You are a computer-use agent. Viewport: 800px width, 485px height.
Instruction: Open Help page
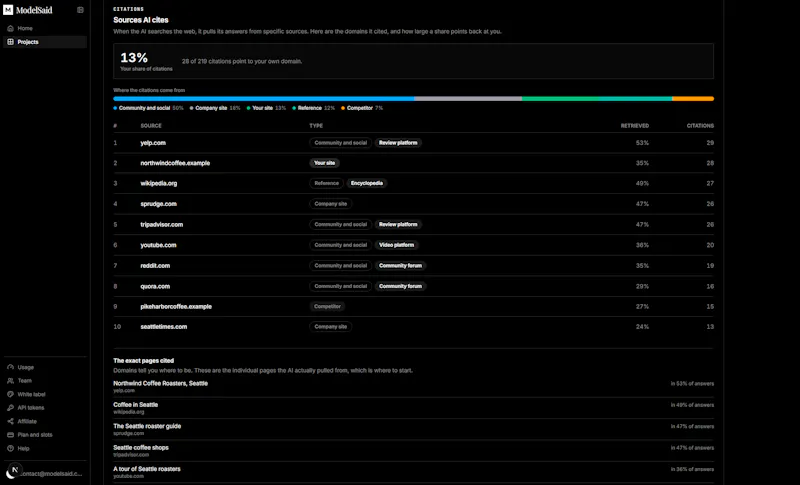coord(45,448)
